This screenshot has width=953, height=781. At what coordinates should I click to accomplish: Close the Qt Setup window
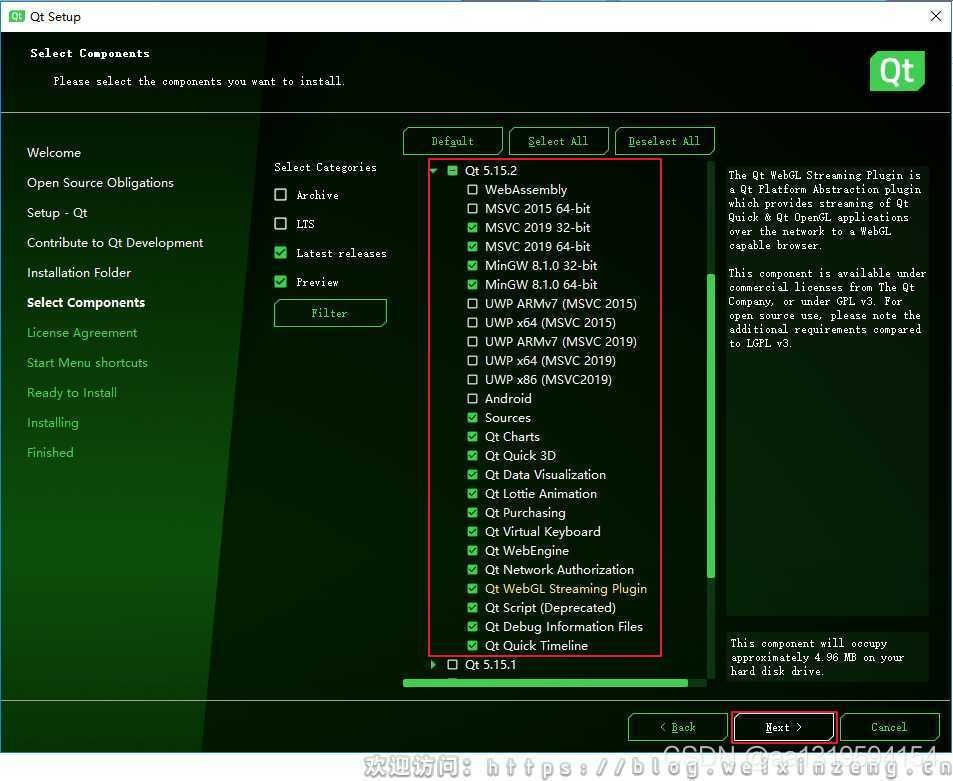coord(936,16)
